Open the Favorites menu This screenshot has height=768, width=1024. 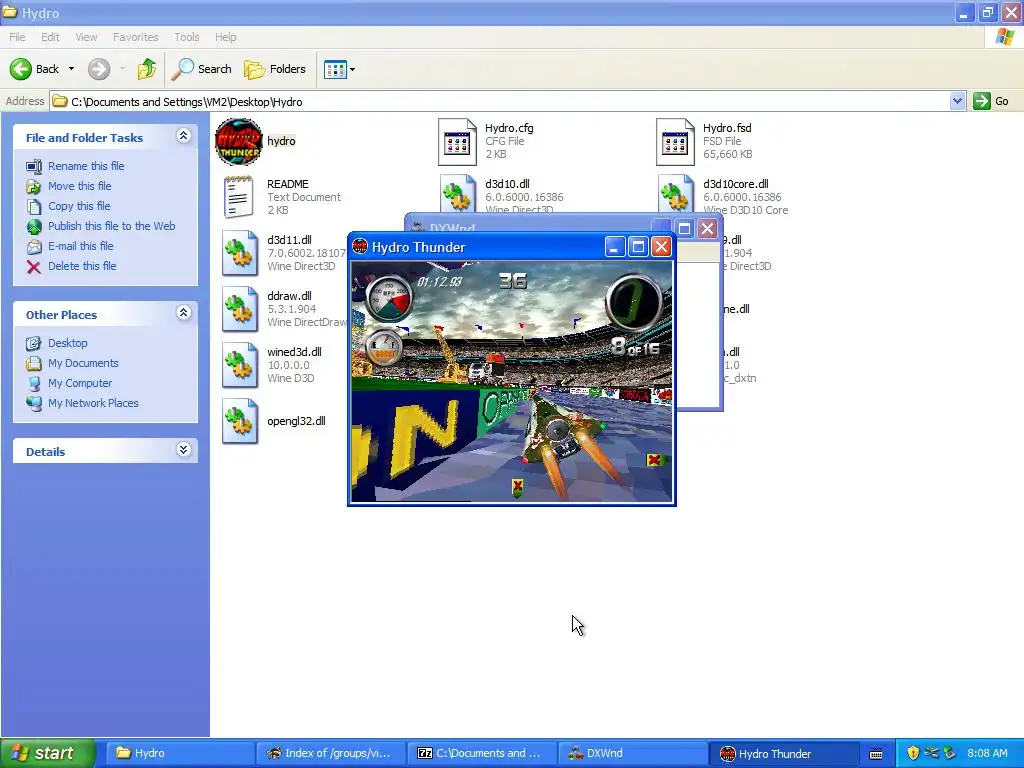136,37
